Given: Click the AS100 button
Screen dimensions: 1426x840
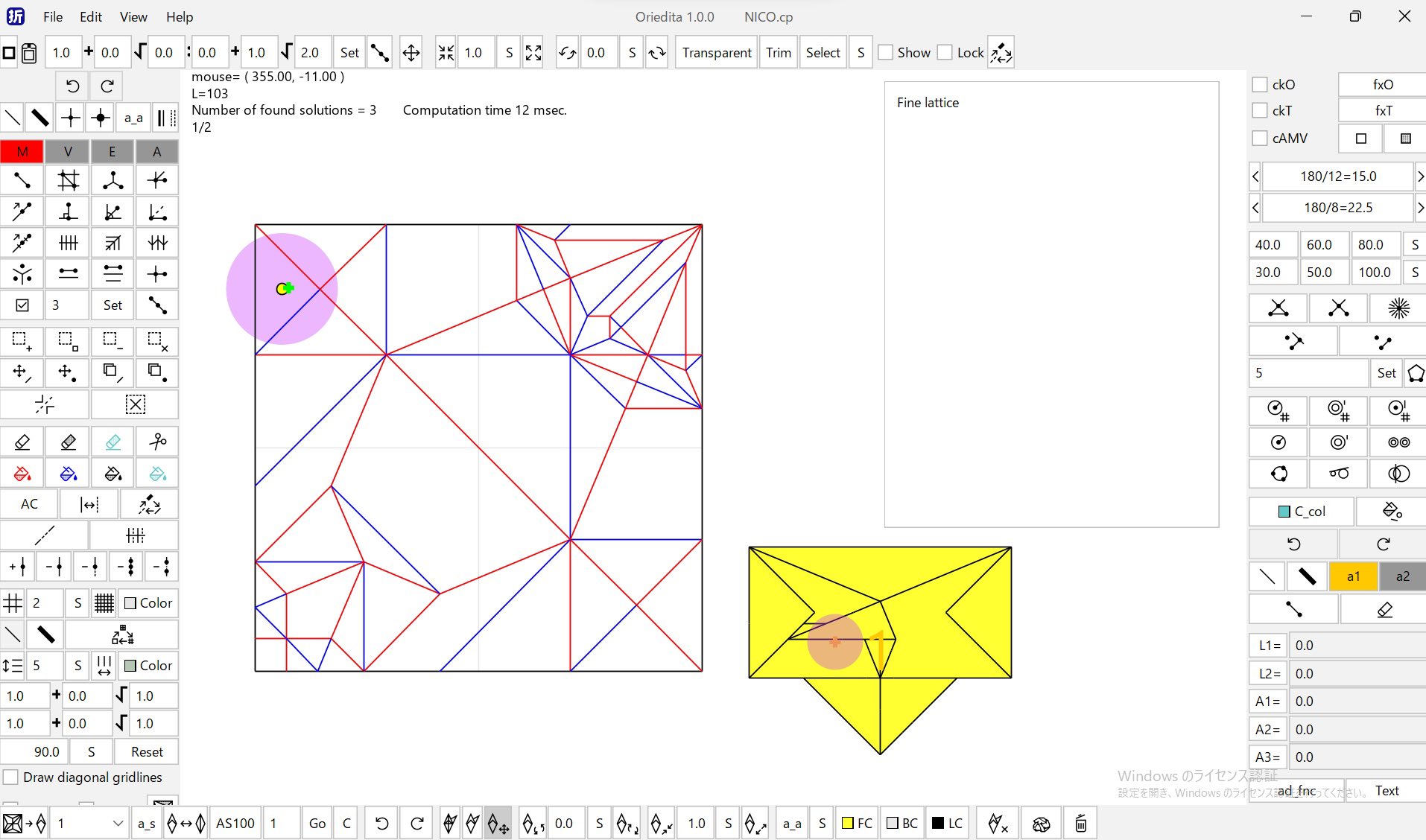Looking at the screenshot, I should tap(235, 824).
